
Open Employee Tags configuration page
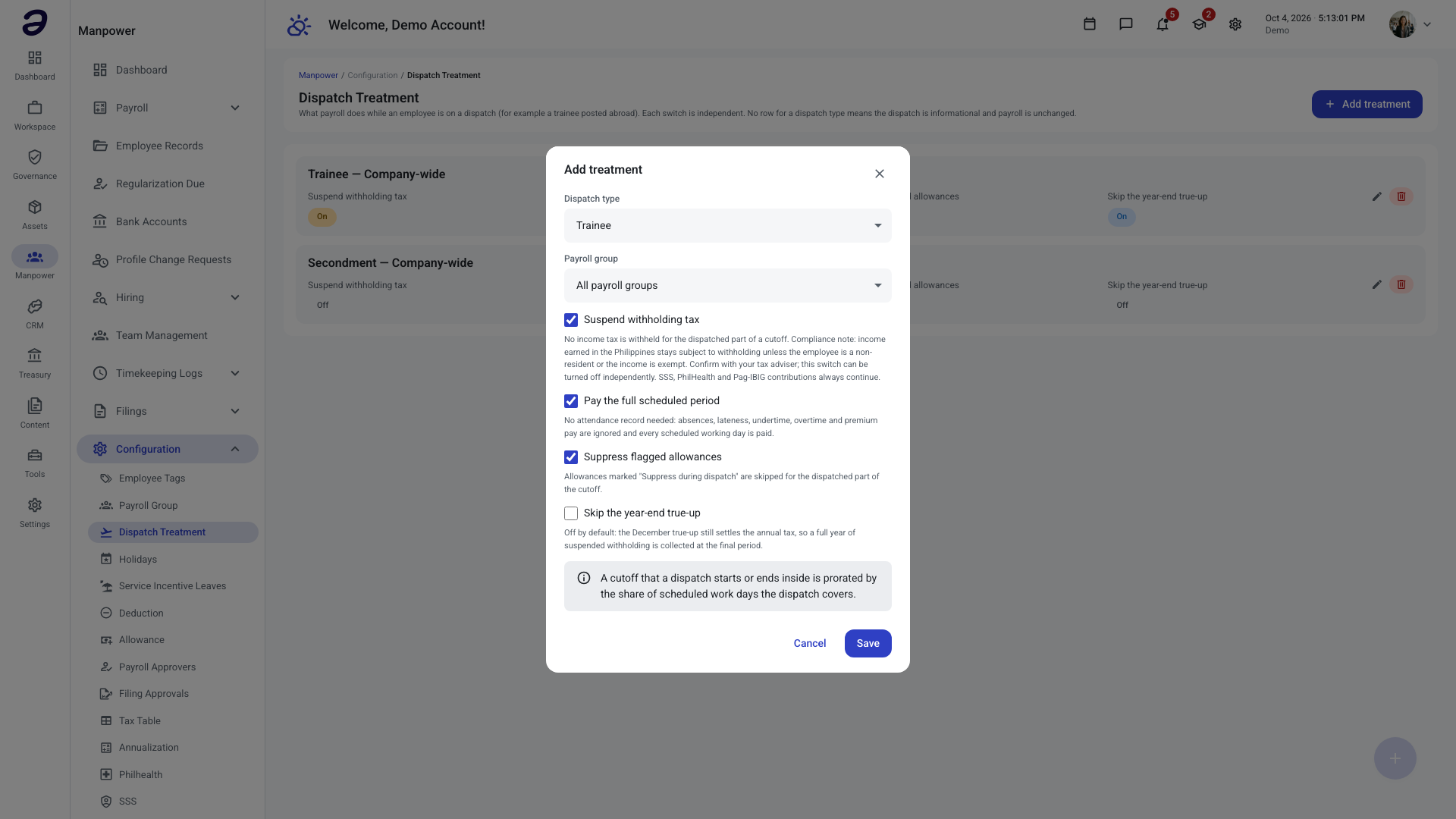(x=173, y=479)
